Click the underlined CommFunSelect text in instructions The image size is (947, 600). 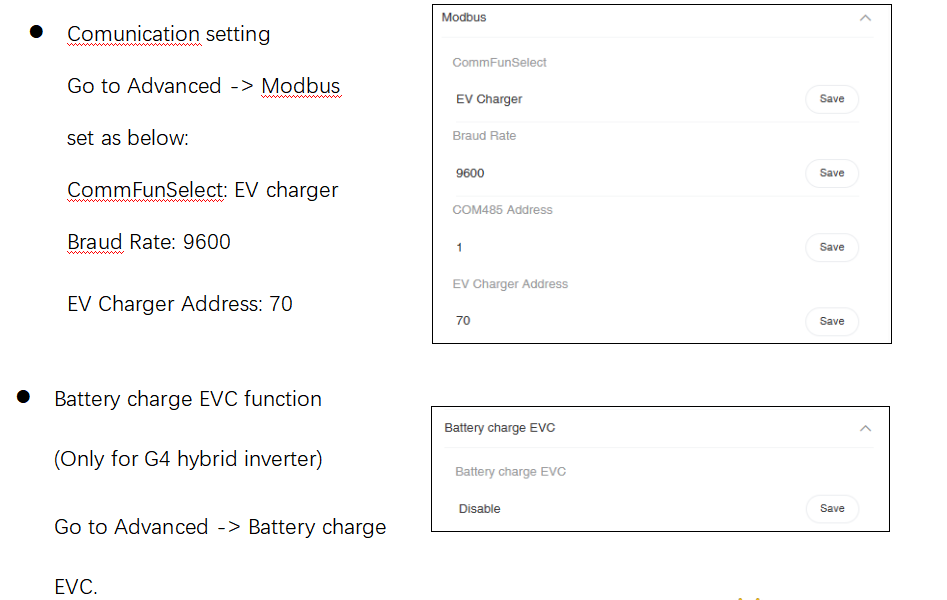click(x=145, y=190)
